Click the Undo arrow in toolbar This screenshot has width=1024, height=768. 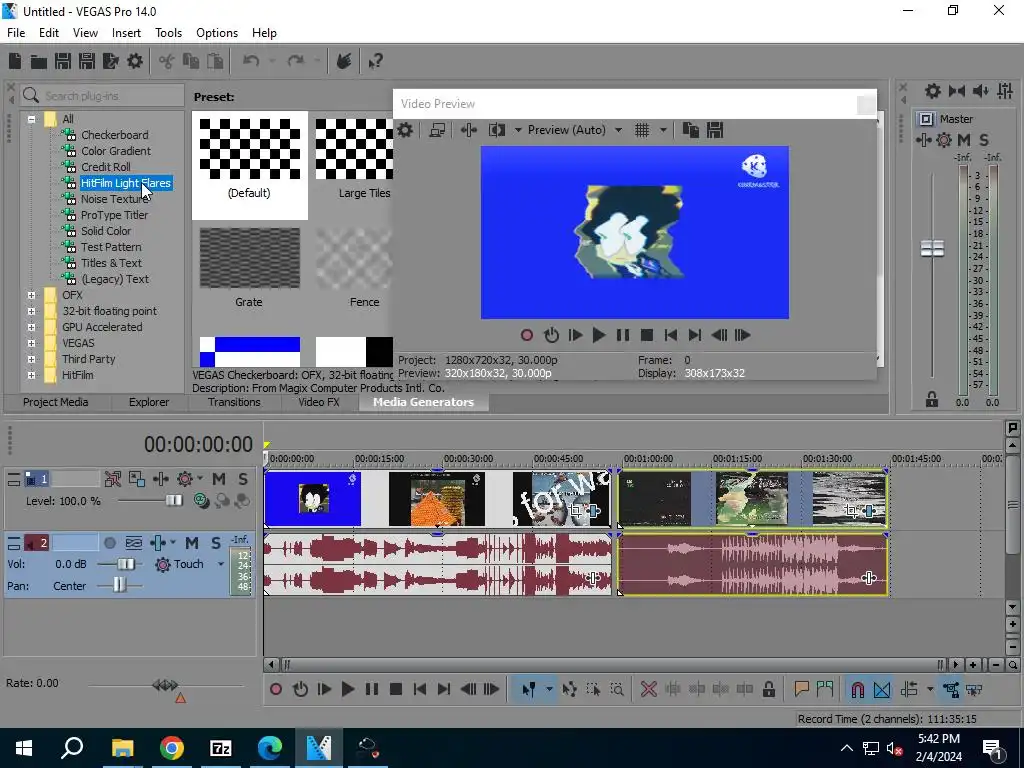click(251, 61)
